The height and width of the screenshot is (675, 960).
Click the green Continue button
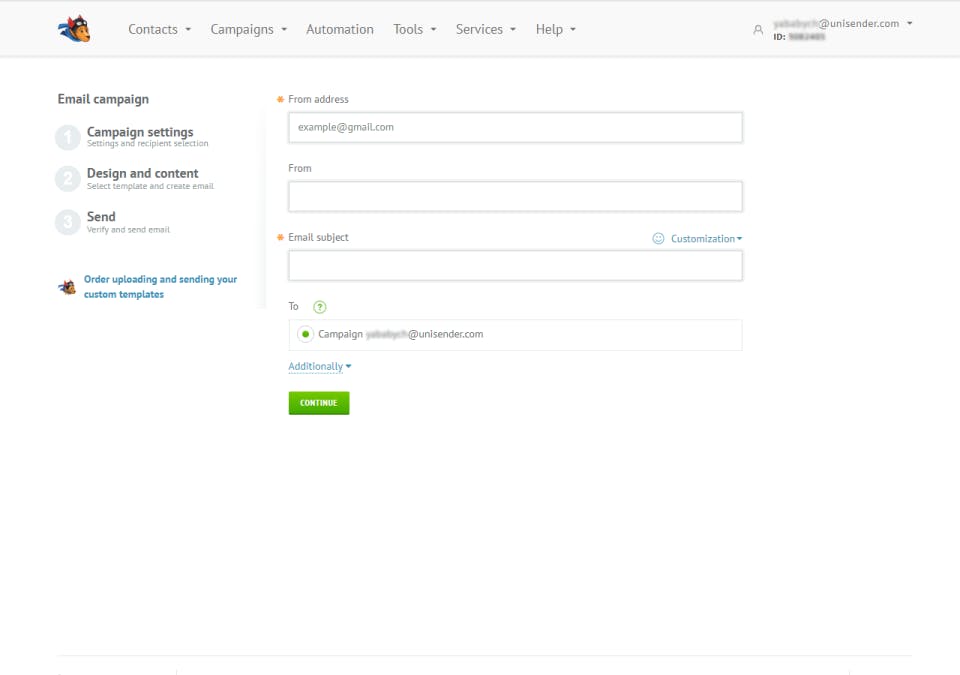(319, 403)
